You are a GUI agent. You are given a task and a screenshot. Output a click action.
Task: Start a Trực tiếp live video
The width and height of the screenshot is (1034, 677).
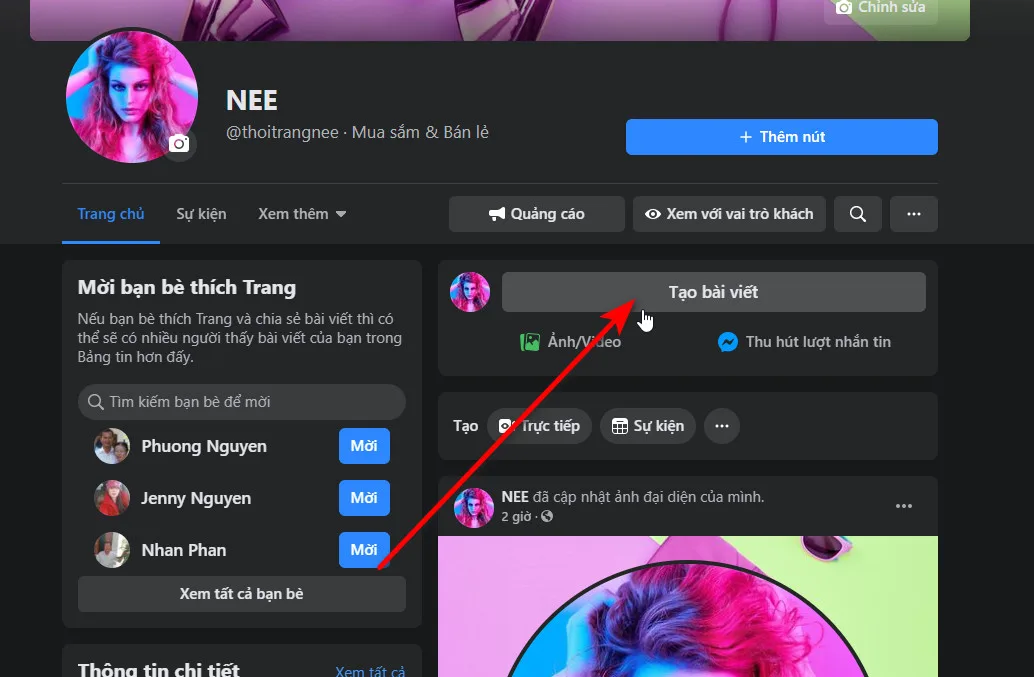pos(539,426)
